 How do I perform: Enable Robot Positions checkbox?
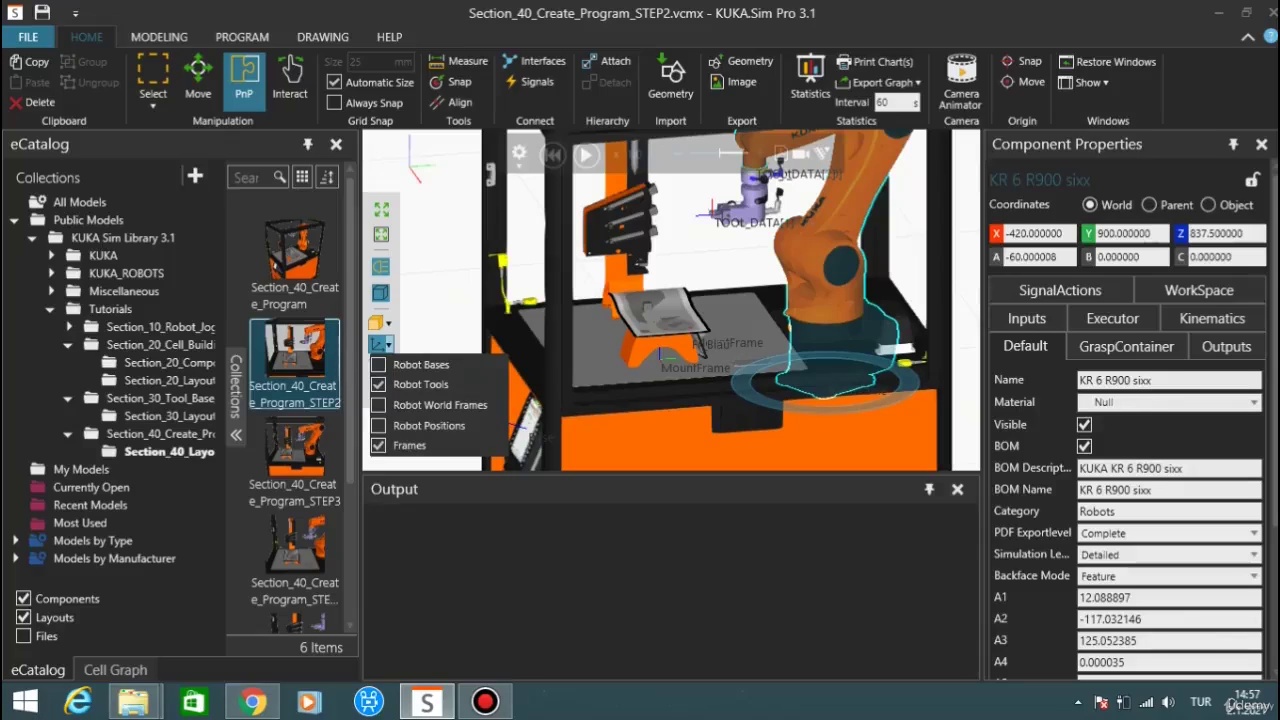pos(378,426)
